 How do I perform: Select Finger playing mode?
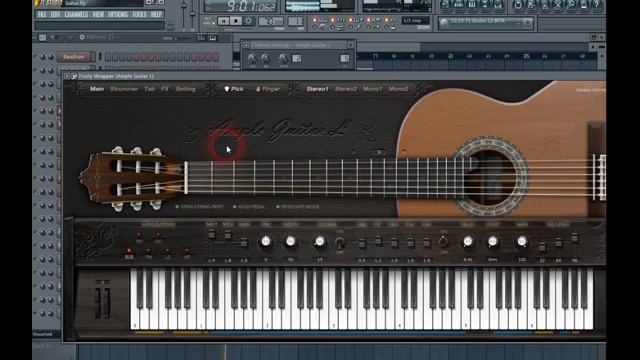coord(268,89)
